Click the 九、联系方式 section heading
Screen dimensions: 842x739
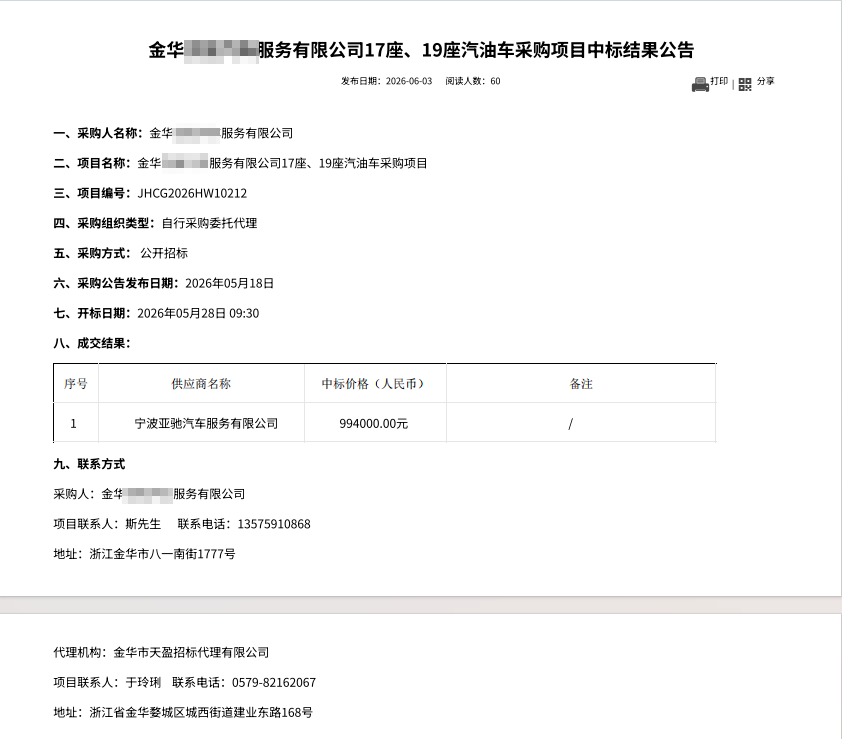pos(89,464)
